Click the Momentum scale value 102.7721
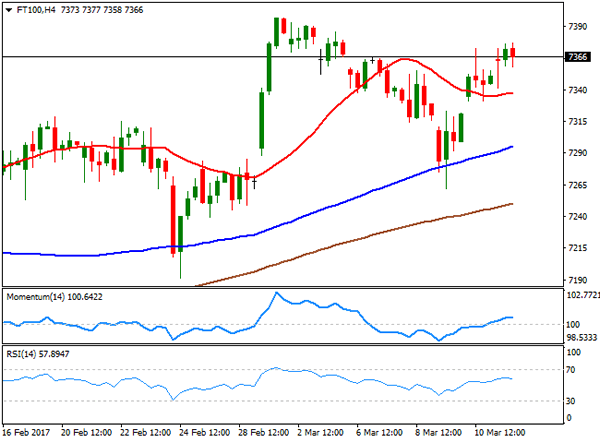 [x=583, y=295]
